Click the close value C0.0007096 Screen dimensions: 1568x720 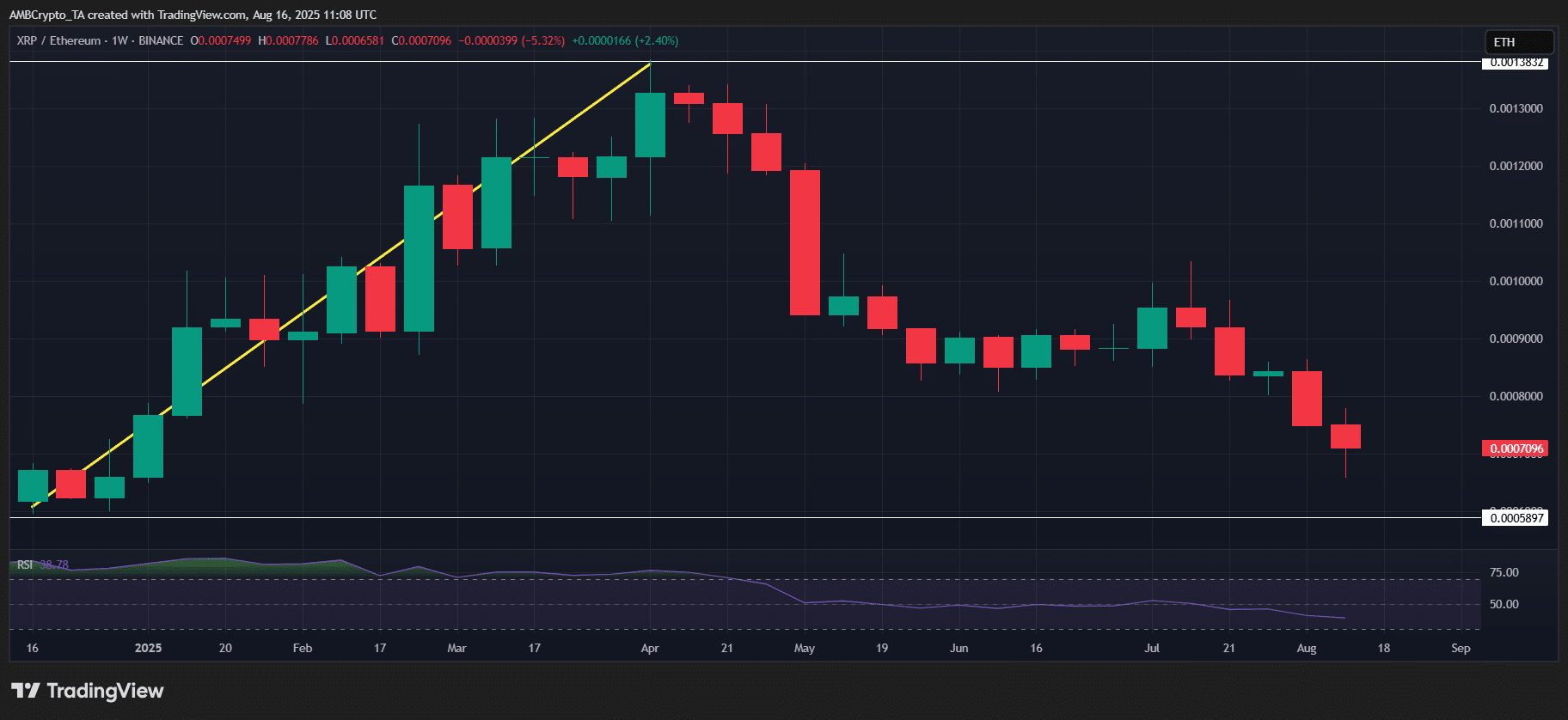pos(421,40)
